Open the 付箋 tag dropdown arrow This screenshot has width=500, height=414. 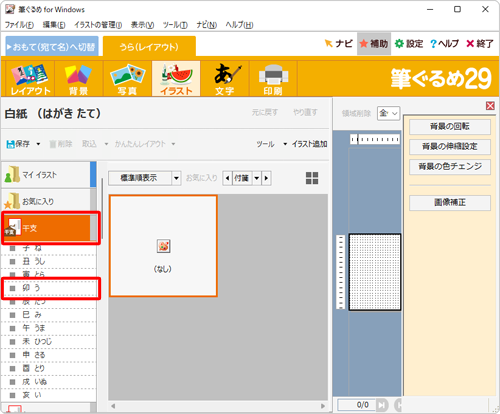click(257, 178)
